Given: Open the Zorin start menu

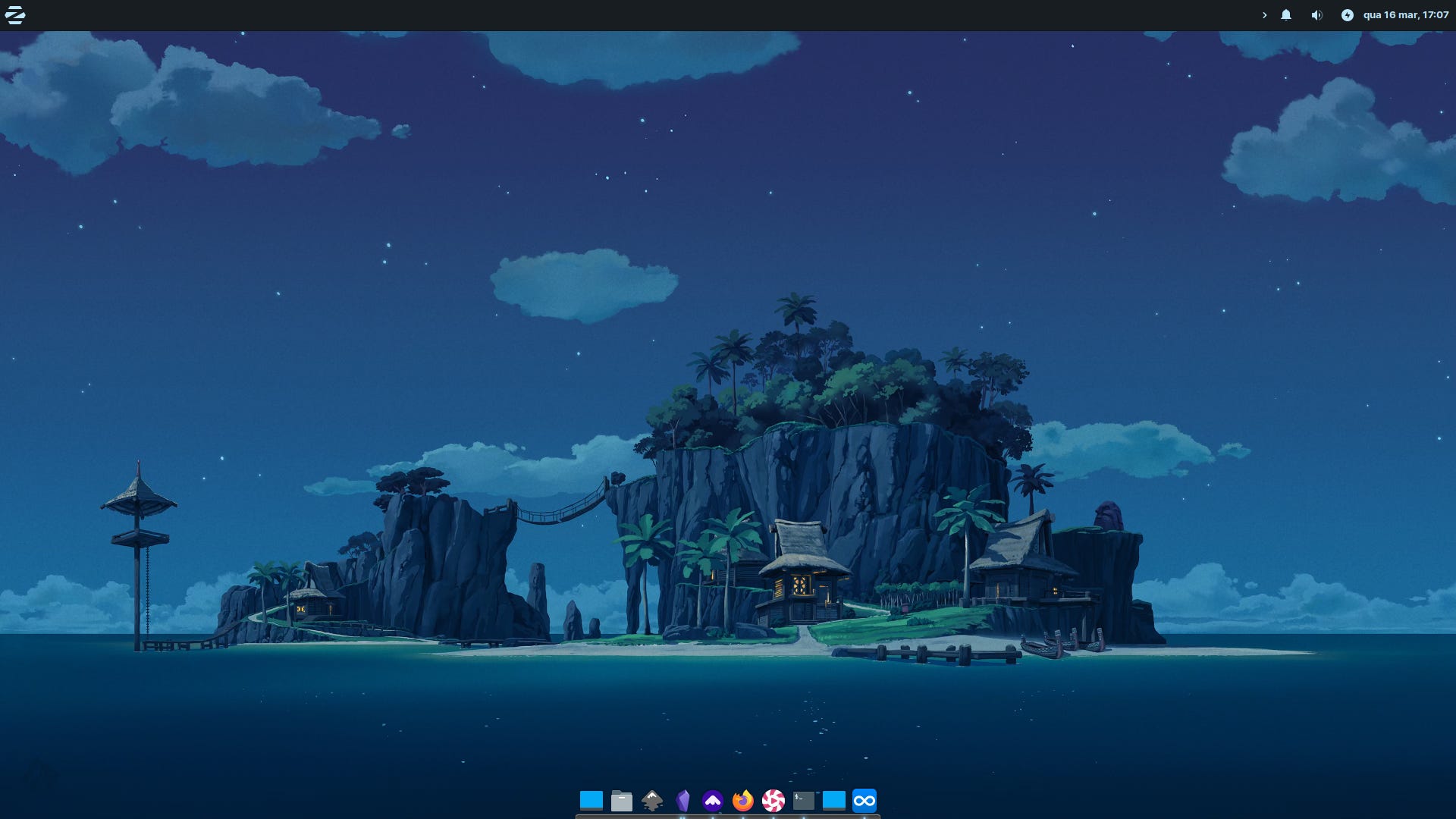Looking at the screenshot, I should point(15,15).
